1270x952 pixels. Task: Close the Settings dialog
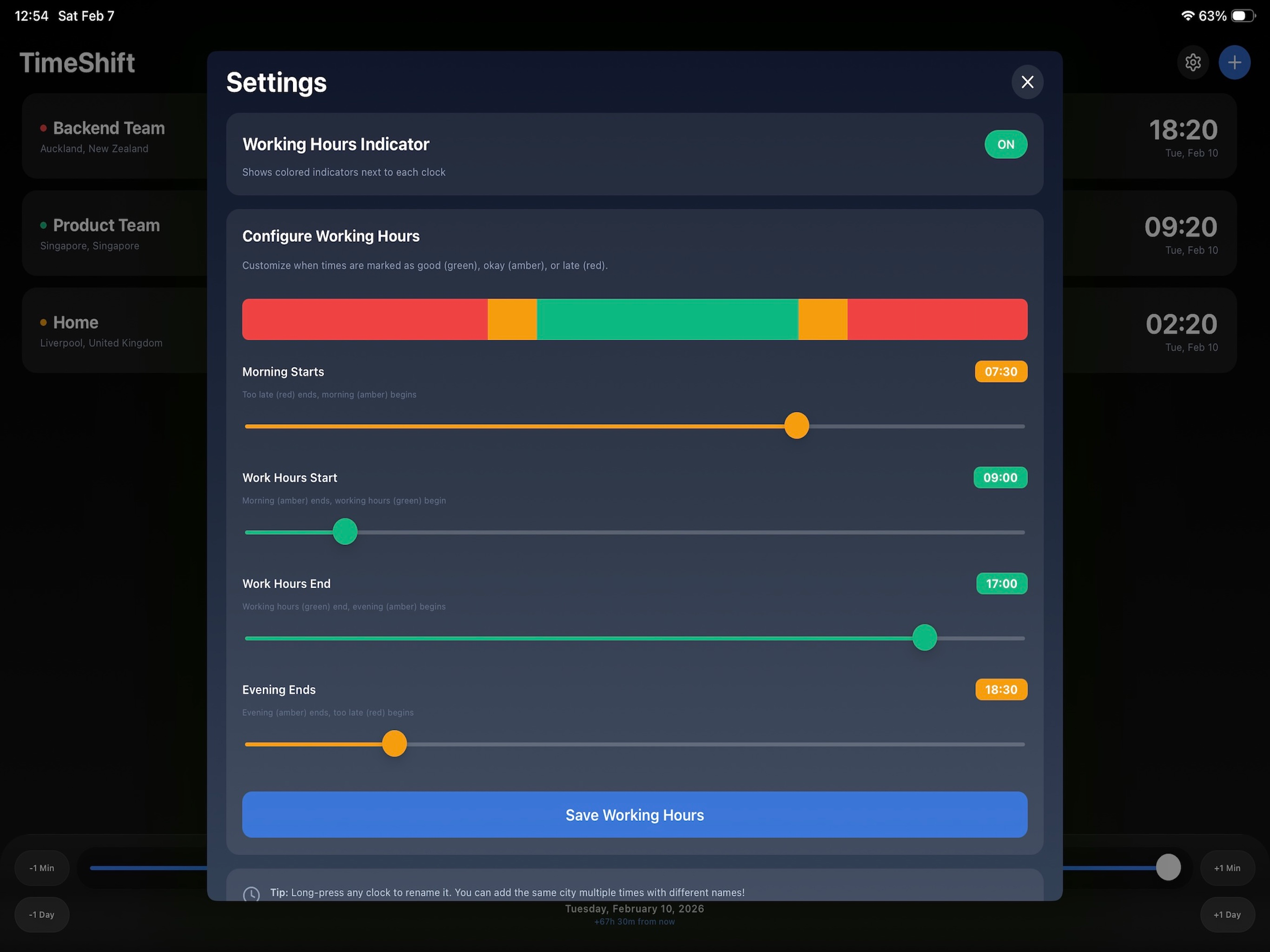[x=1027, y=82]
